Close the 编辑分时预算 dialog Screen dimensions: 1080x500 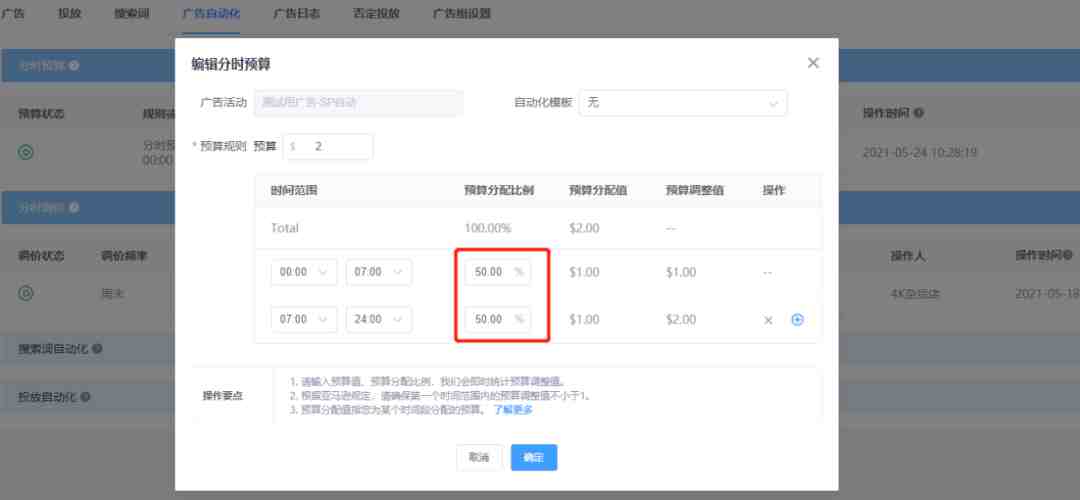point(813,63)
